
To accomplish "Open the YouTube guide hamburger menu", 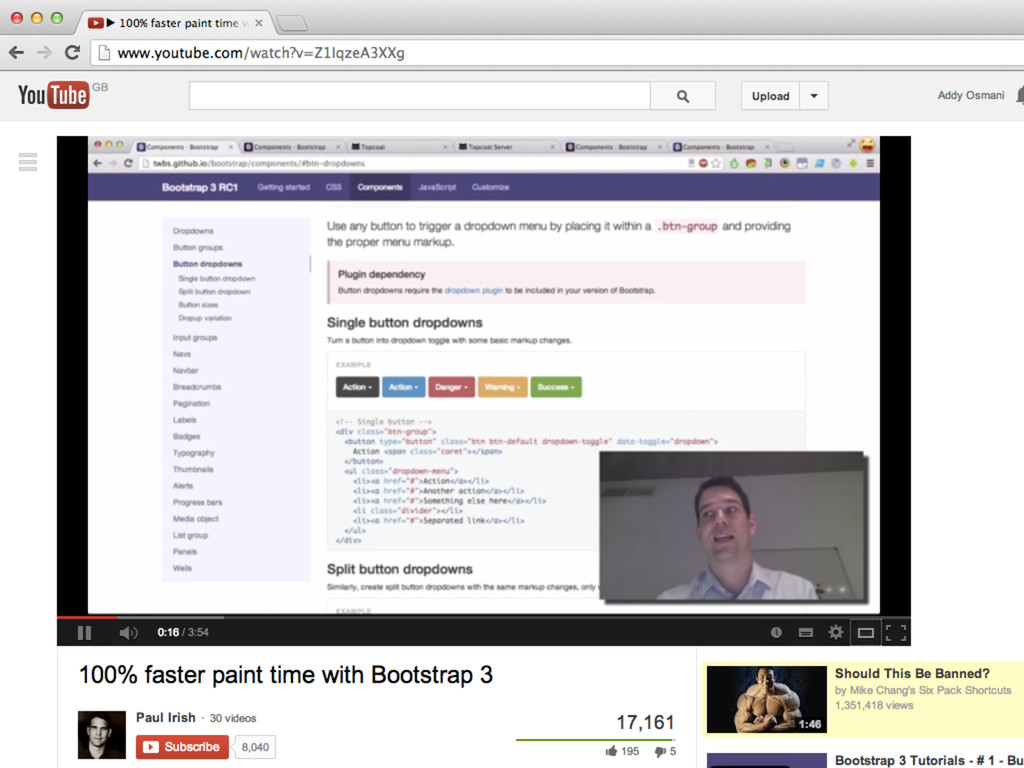I will coord(28,162).
